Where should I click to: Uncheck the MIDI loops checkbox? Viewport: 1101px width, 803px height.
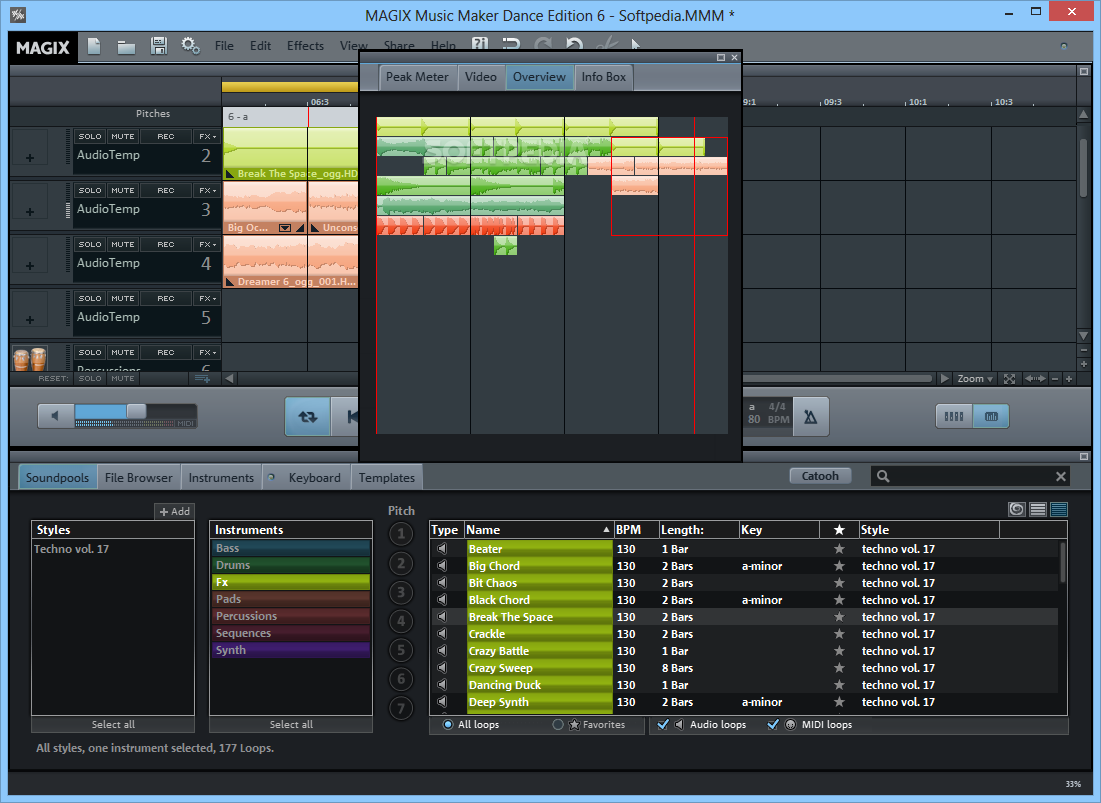point(773,724)
